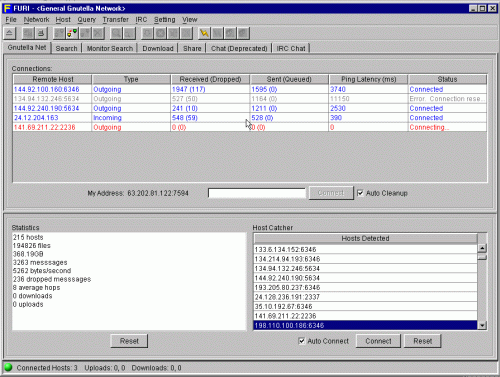500x377 pixels.
Task: Click the Remote Host column header
Action: (53, 79)
